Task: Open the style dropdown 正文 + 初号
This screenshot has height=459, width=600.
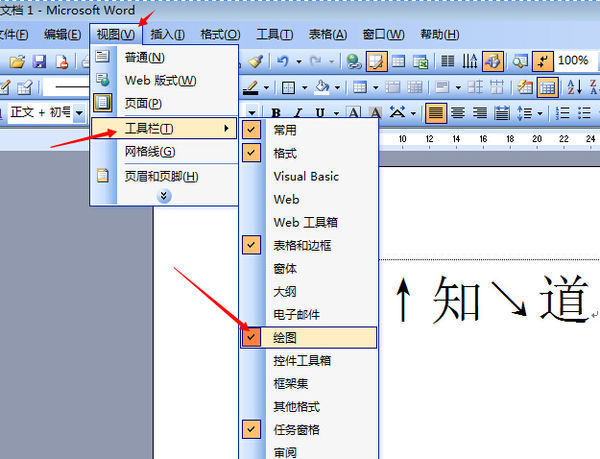Action: point(79,113)
